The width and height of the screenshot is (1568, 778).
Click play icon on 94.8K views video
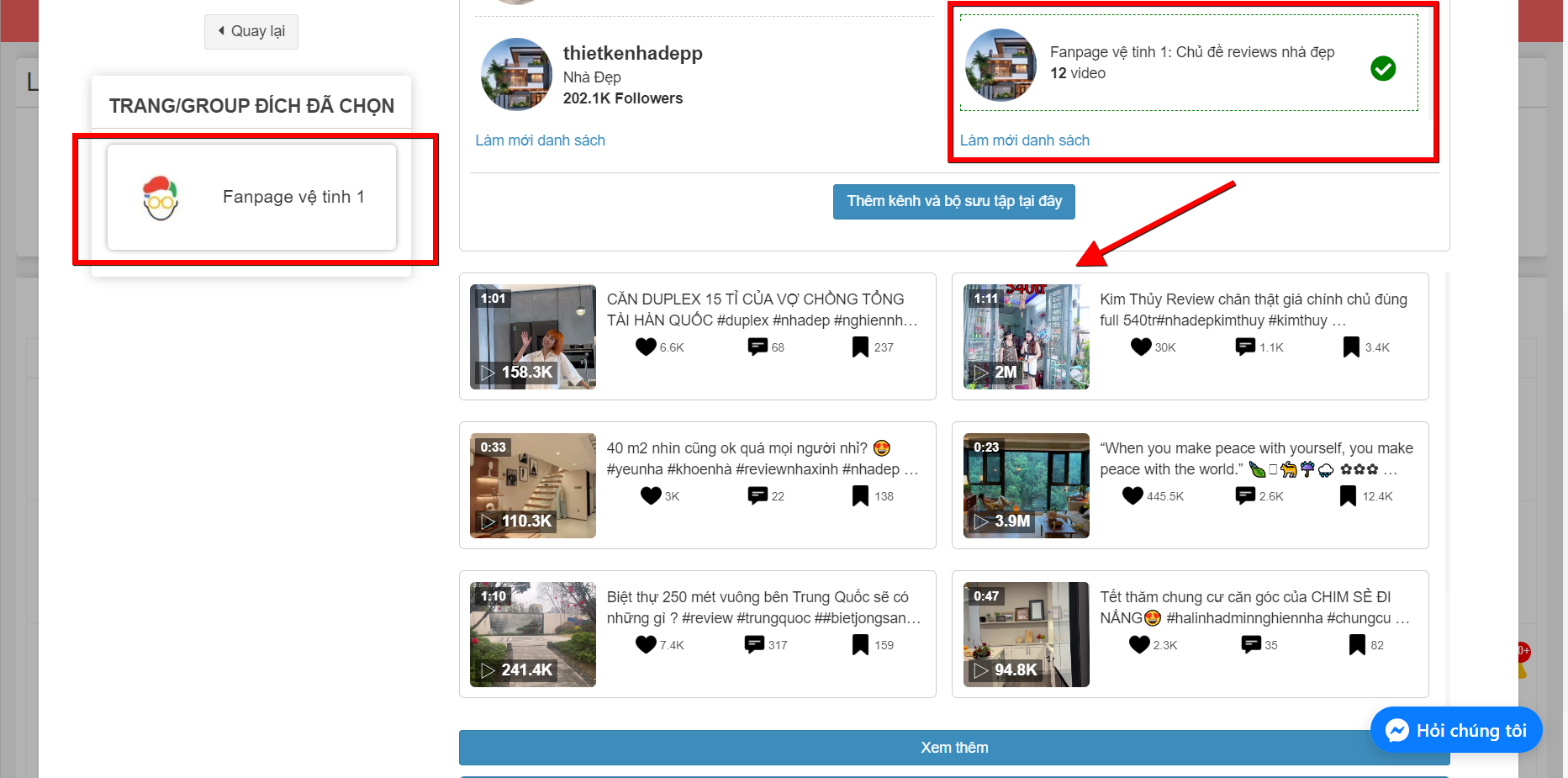pyautogui.click(x=981, y=670)
